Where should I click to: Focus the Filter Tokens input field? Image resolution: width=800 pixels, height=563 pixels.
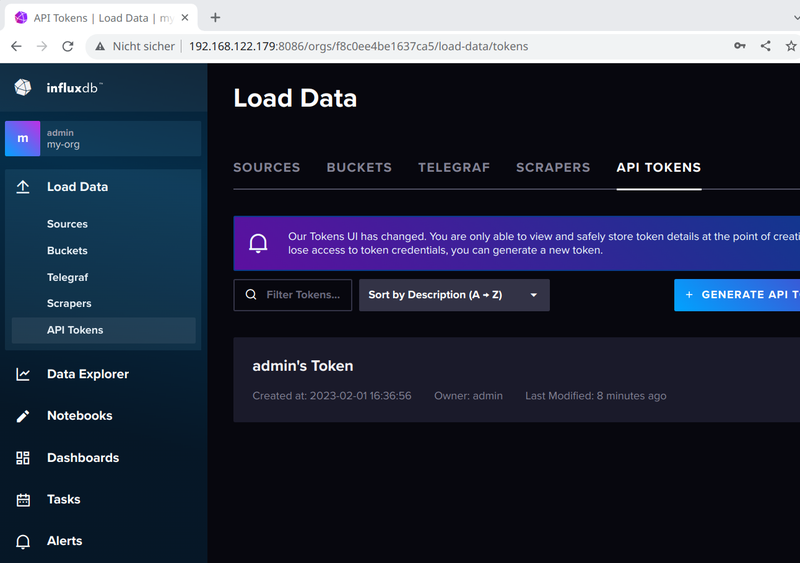coord(293,295)
